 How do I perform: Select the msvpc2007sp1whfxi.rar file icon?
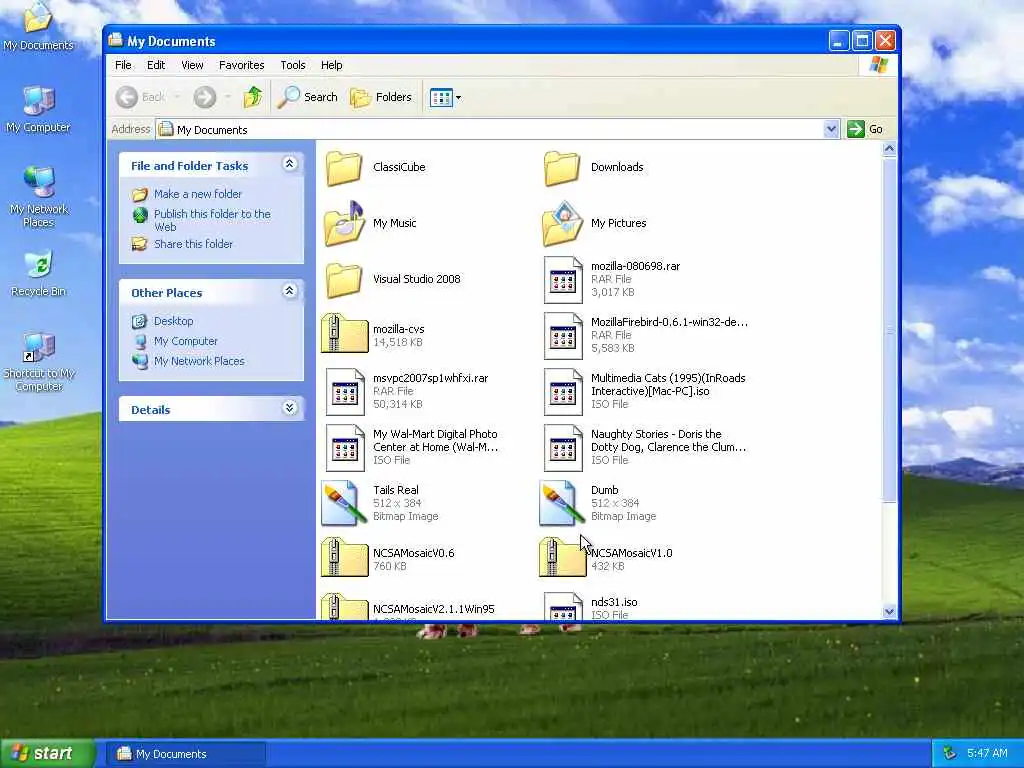pos(345,392)
